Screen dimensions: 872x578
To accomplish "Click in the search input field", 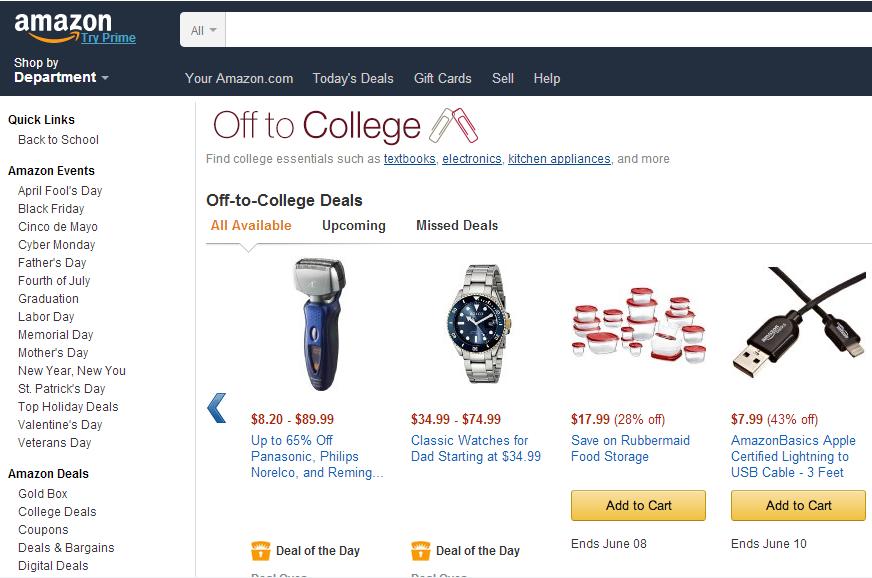I will point(540,31).
